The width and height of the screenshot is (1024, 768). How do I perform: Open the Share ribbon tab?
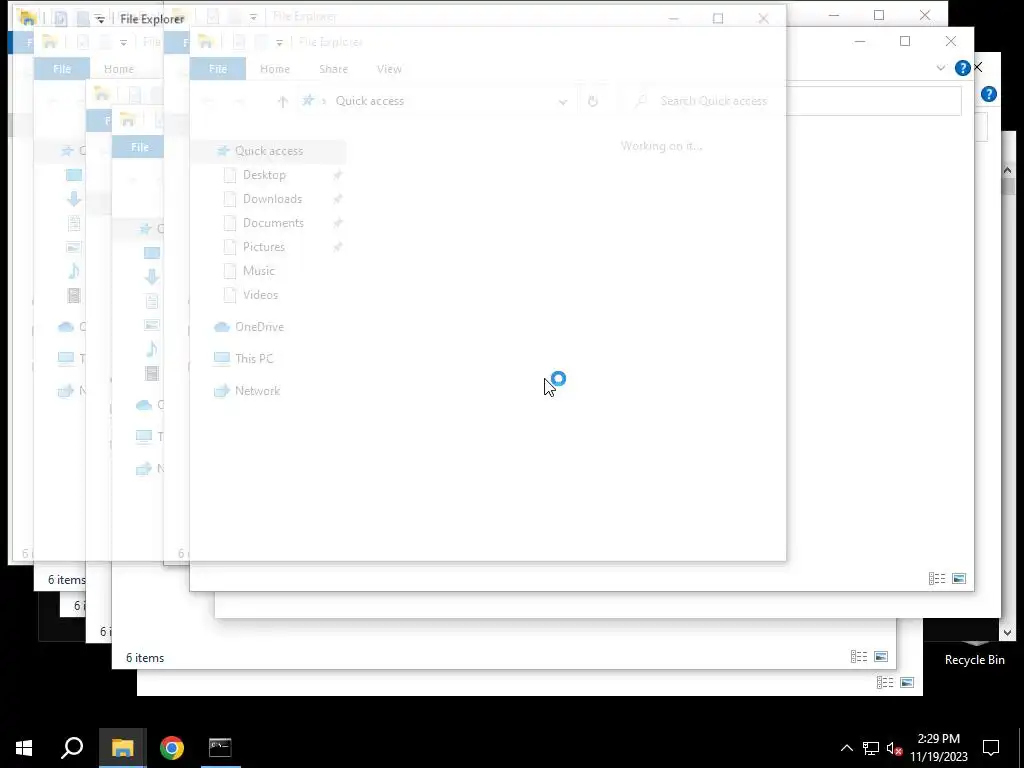tap(333, 69)
